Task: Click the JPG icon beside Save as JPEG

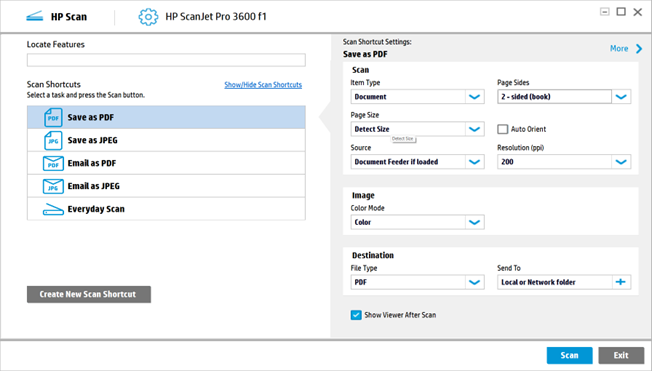Action: pyautogui.click(x=53, y=141)
